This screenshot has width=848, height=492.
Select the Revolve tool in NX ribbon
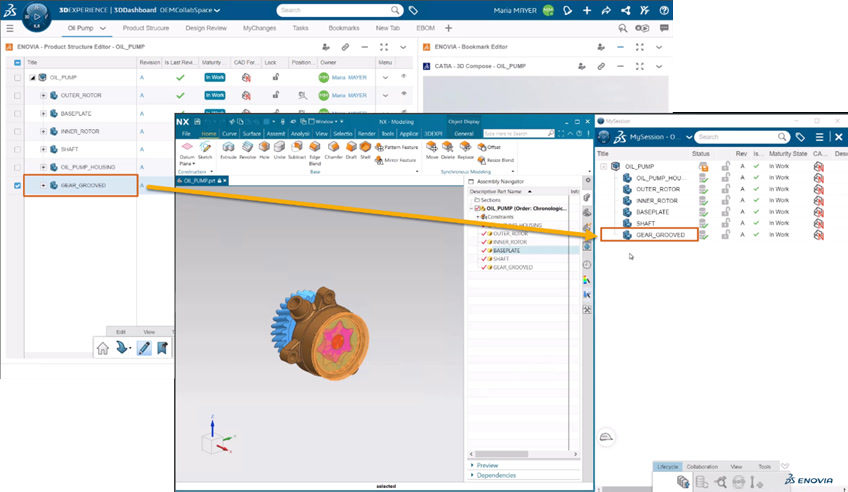pyautogui.click(x=247, y=150)
